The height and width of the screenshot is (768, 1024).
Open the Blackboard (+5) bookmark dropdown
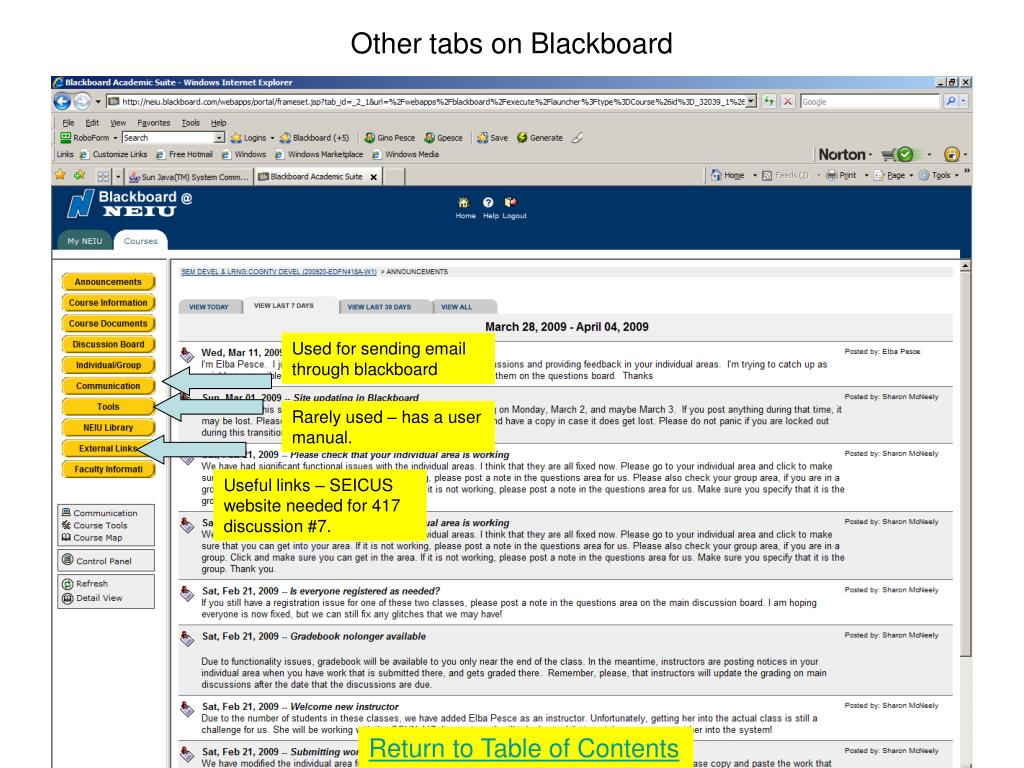click(315, 138)
